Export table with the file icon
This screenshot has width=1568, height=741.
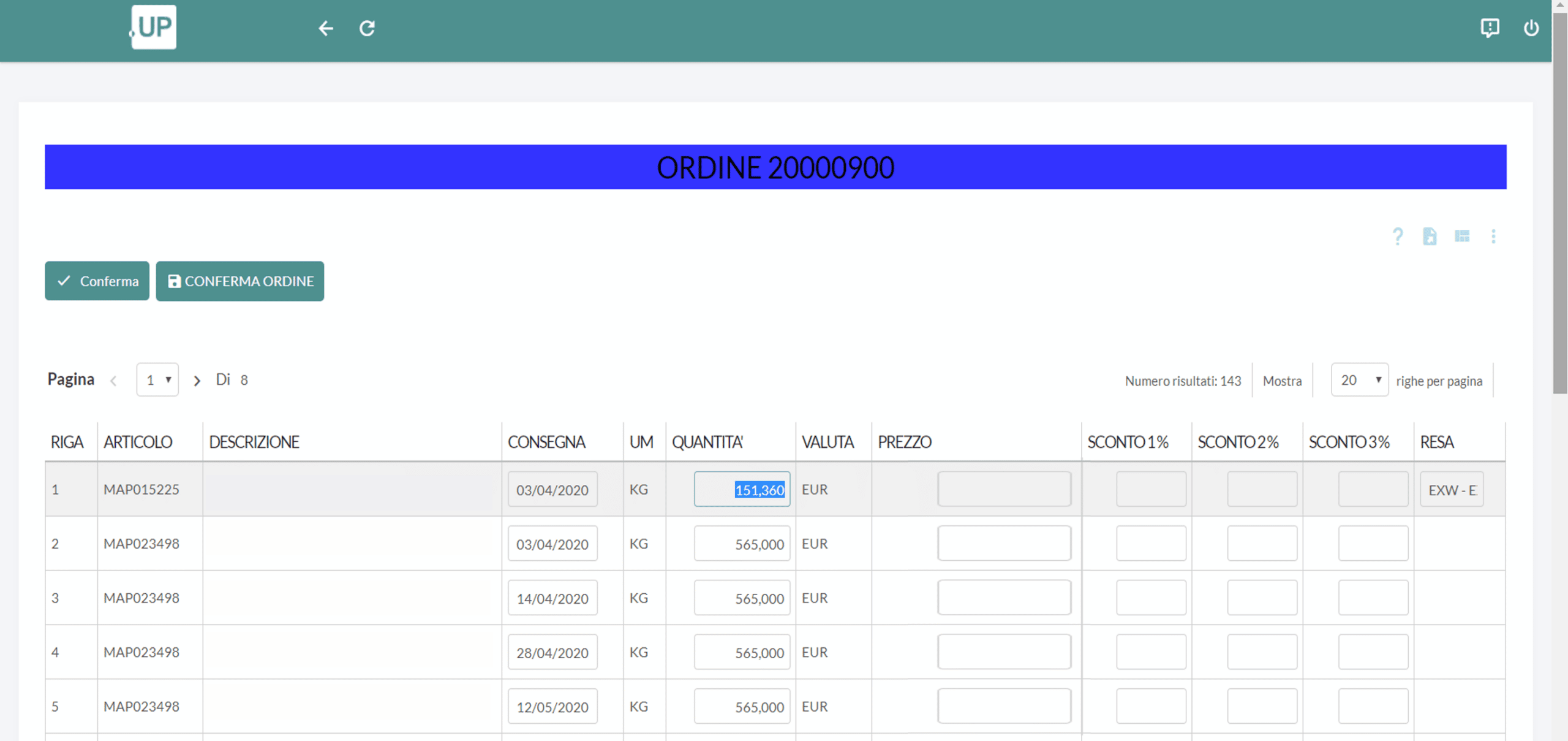1430,237
